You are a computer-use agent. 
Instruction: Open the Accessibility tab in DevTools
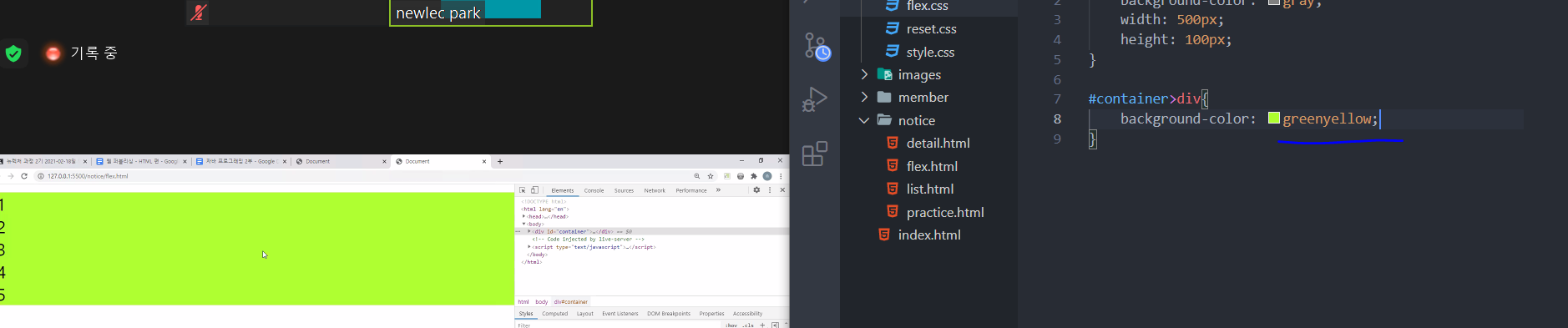point(747,314)
